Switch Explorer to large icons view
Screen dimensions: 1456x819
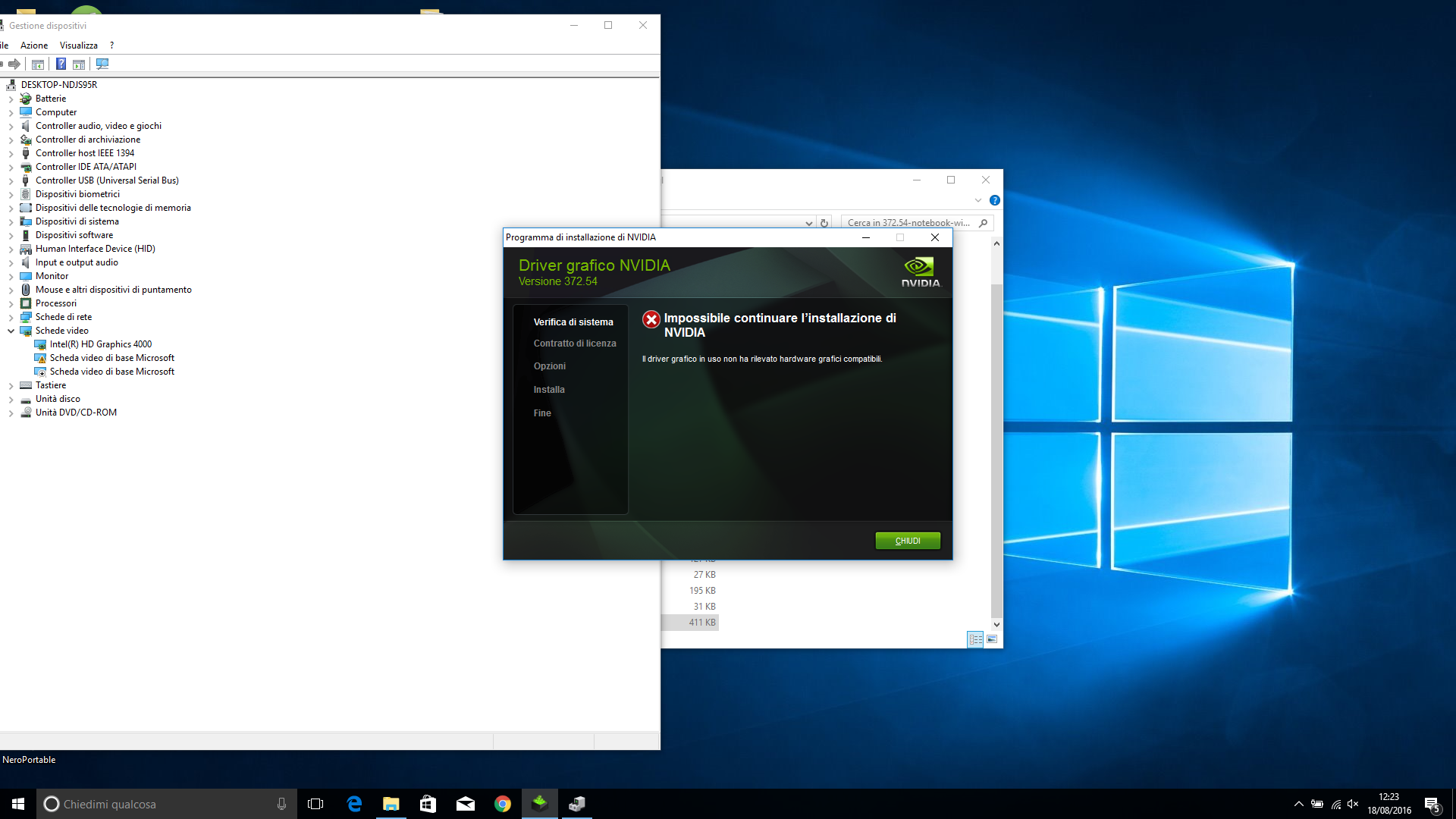pos(992,639)
